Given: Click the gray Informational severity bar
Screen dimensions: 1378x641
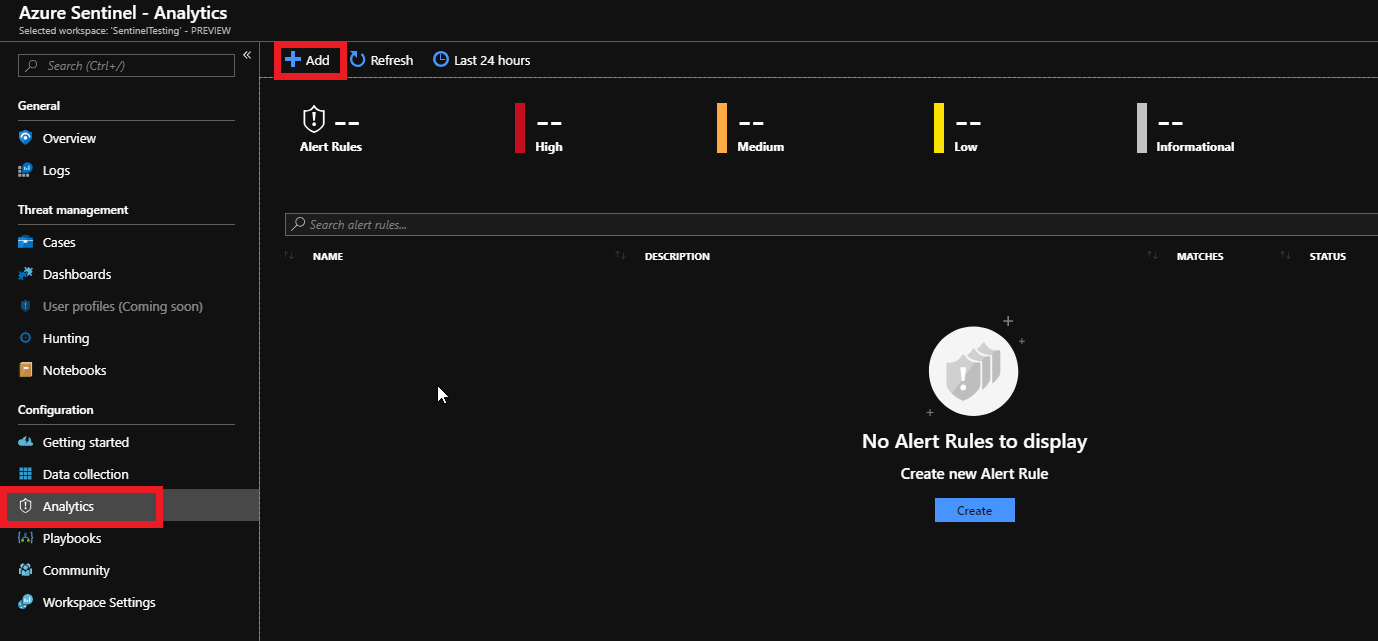Looking at the screenshot, I should 1142,128.
